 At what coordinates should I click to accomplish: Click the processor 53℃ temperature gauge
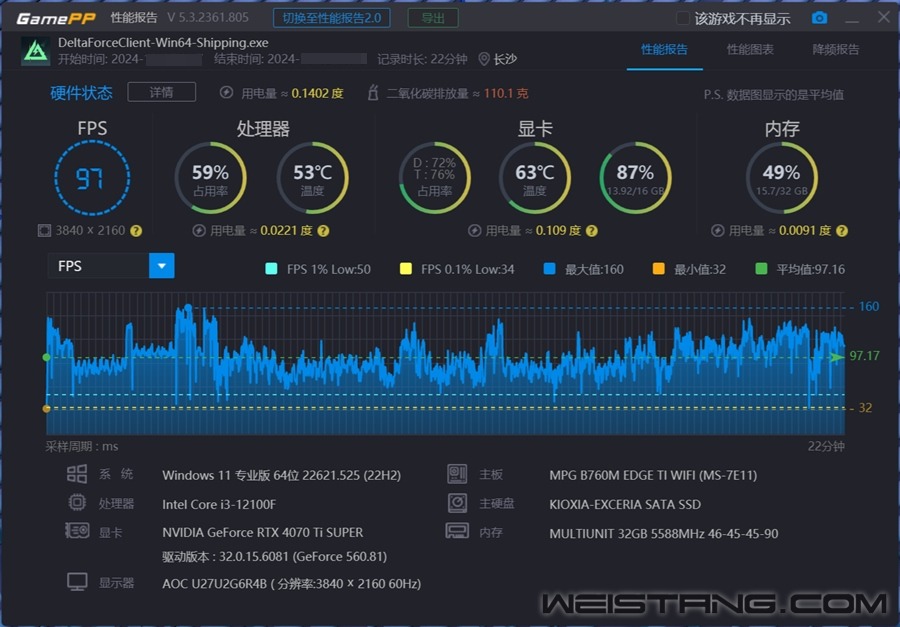click(313, 178)
